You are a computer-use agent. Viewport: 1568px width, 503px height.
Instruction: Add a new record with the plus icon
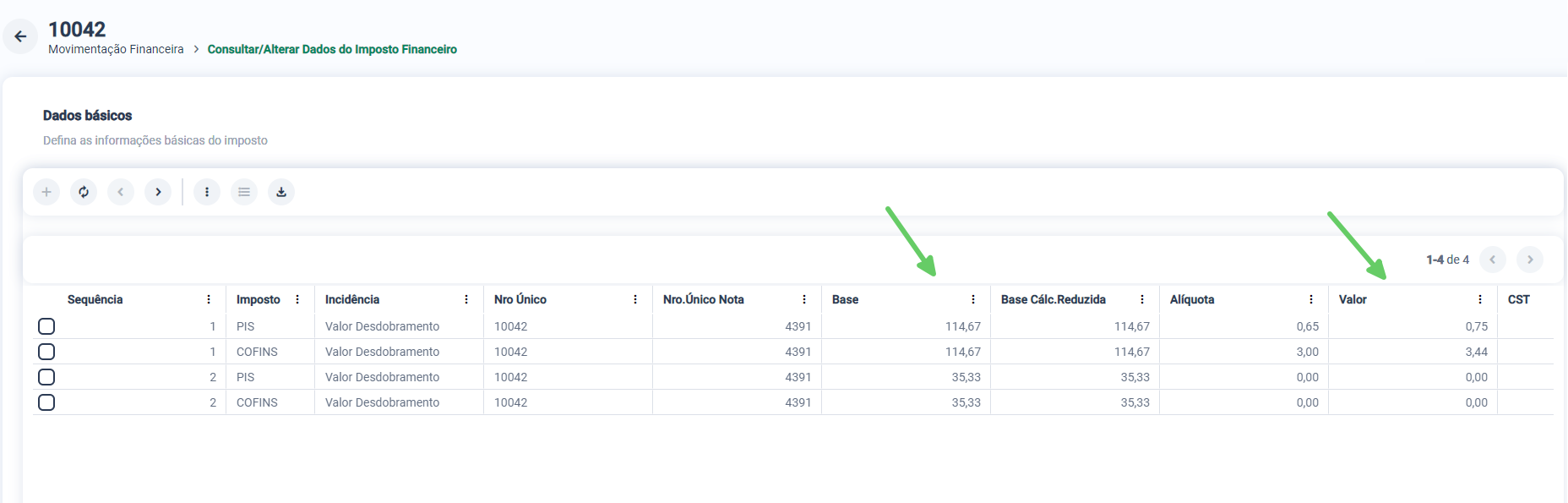point(46,192)
